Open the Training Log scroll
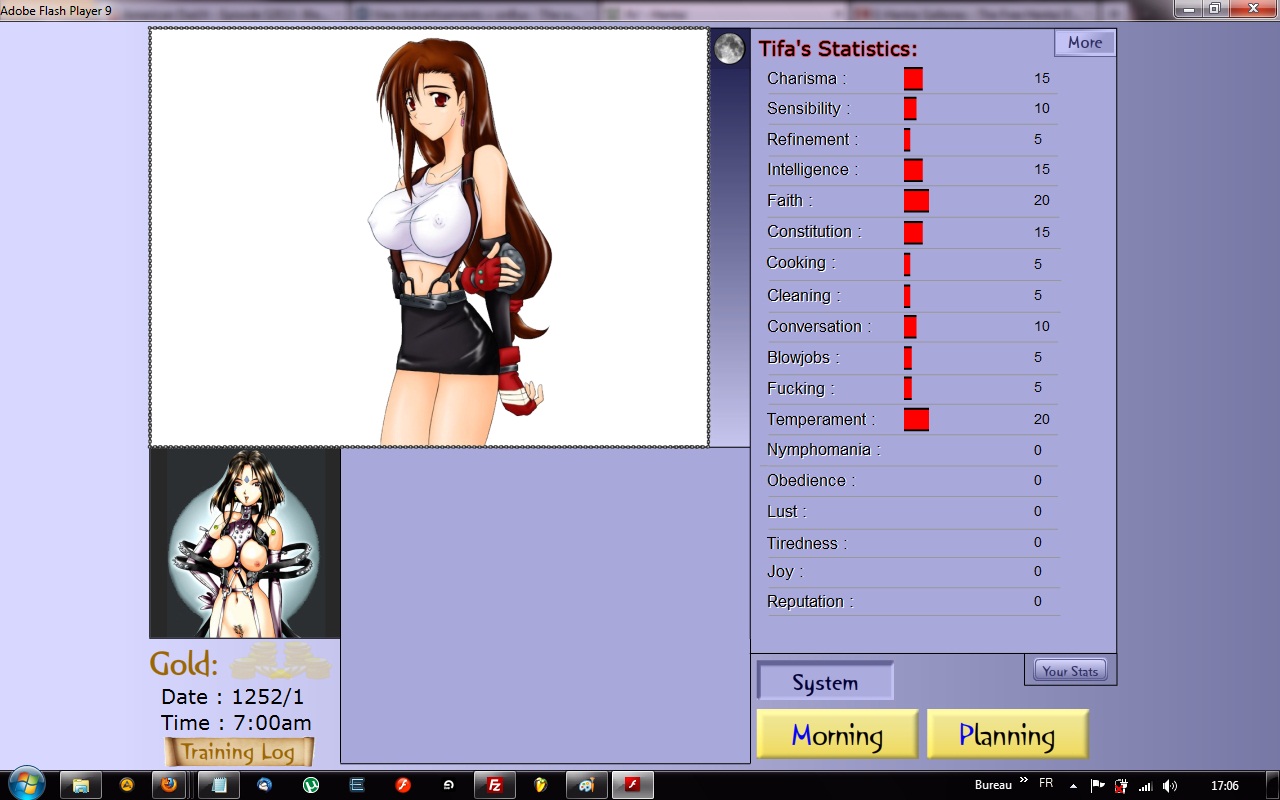The image size is (1280, 800). [239, 752]
